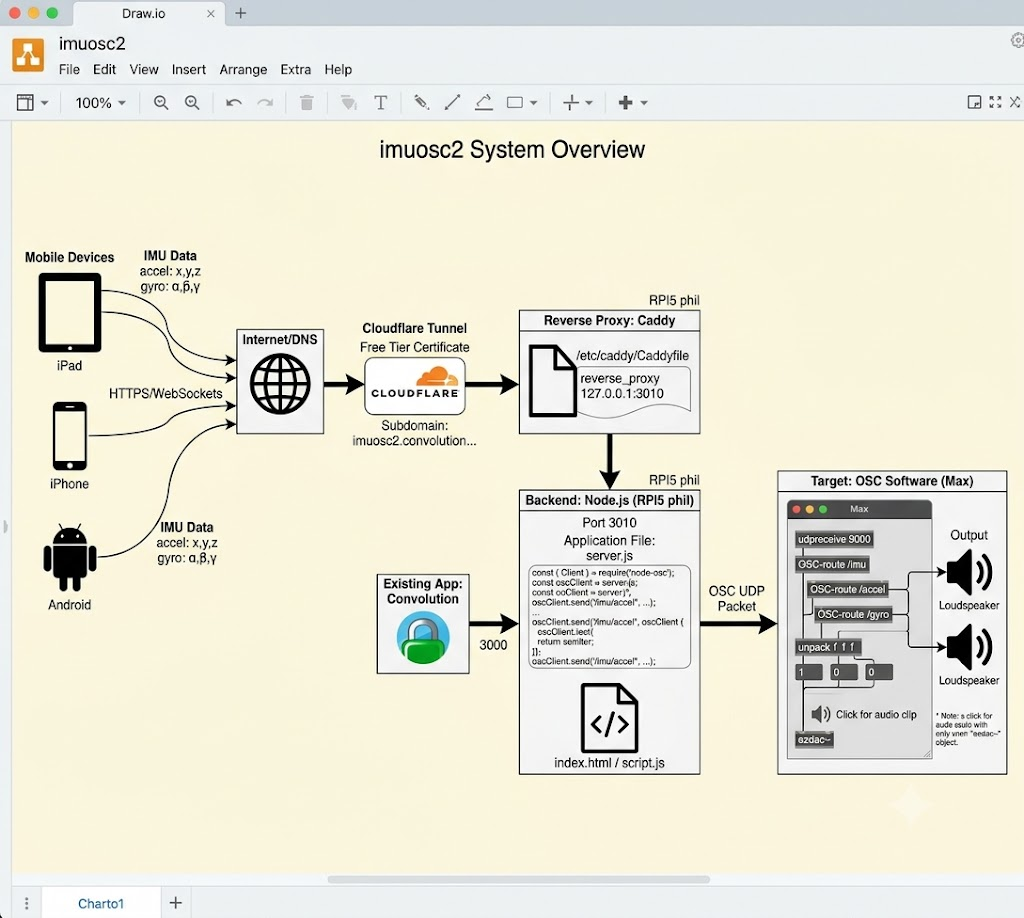The height and width of the screenshot is (918, 1024).
Task: Click 'Target: OSC Software (Max)' header
Action: coord(892,481)
